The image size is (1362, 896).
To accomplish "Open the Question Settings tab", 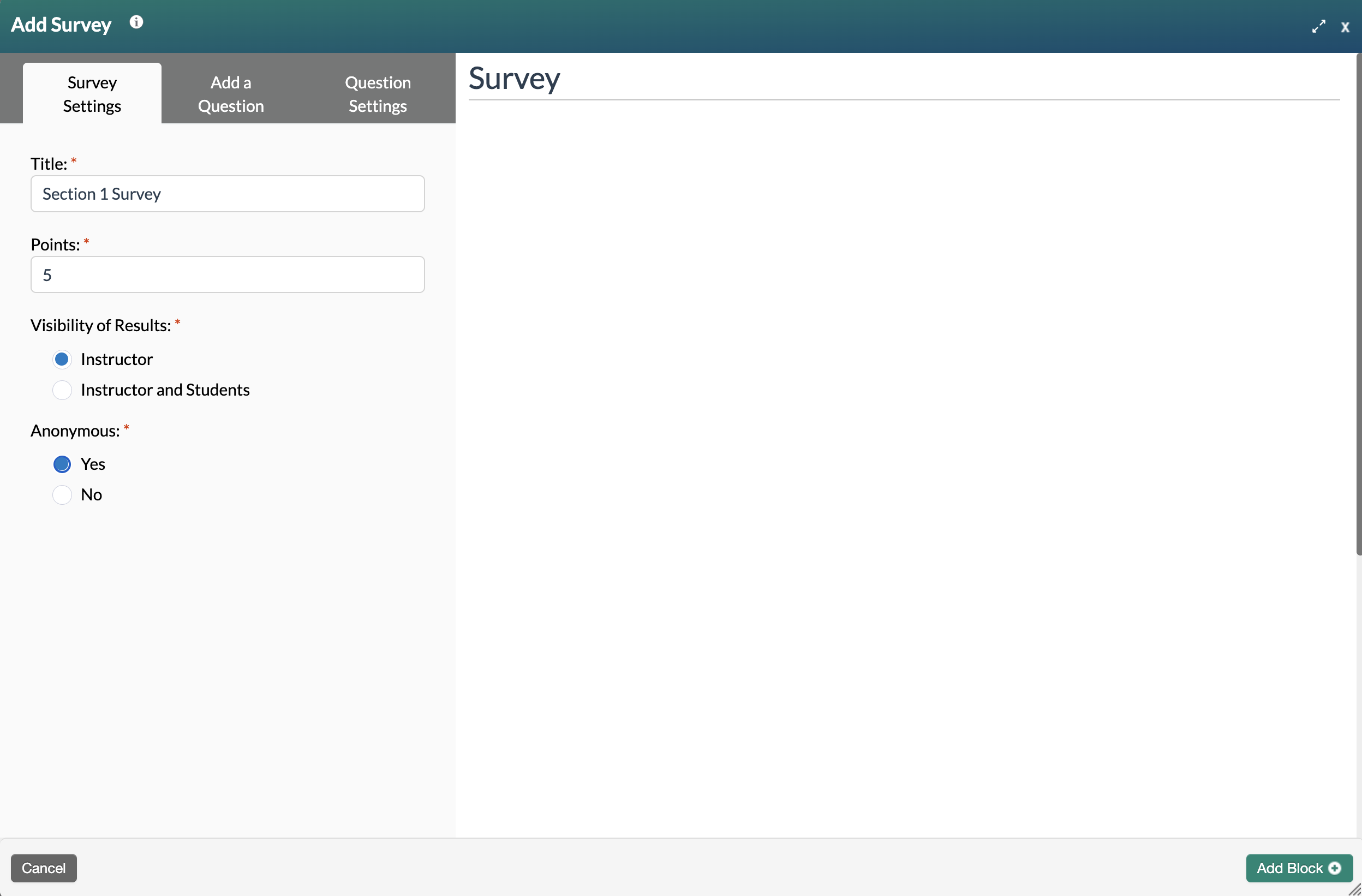I will (378, 94).
